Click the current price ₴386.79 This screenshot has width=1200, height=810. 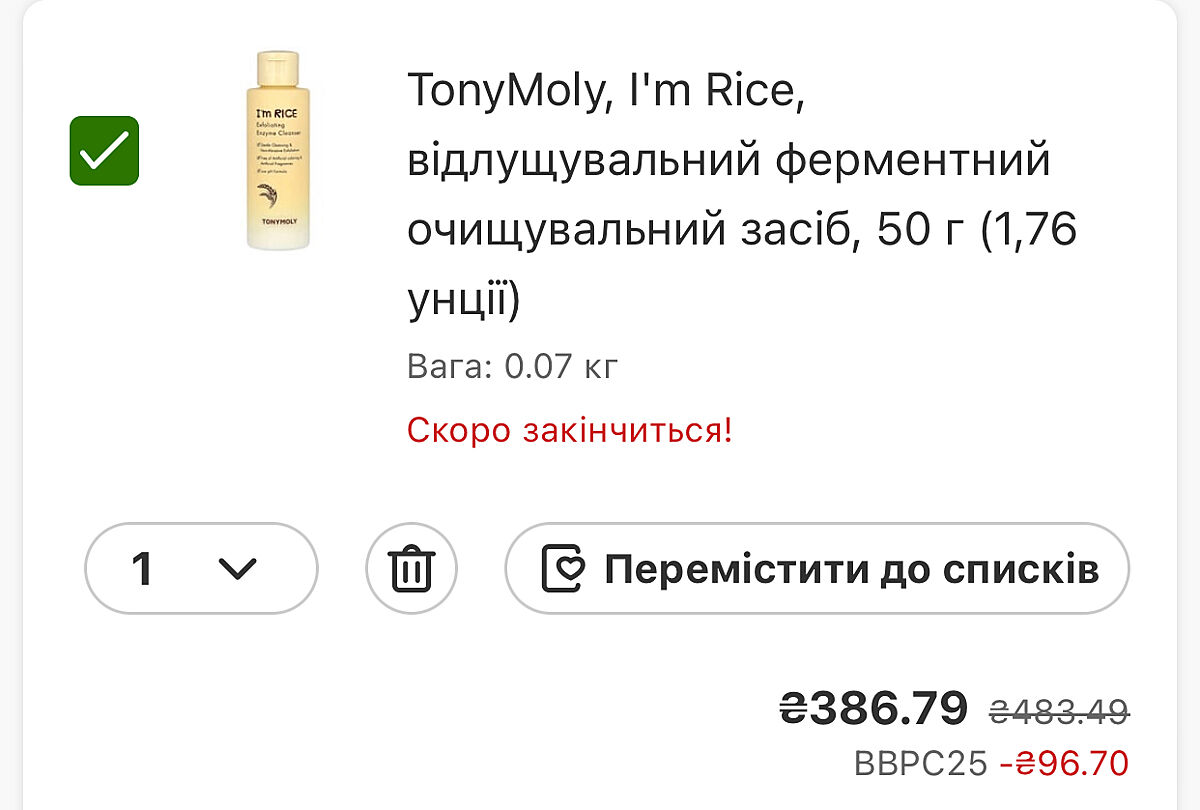tap(873, 708)
